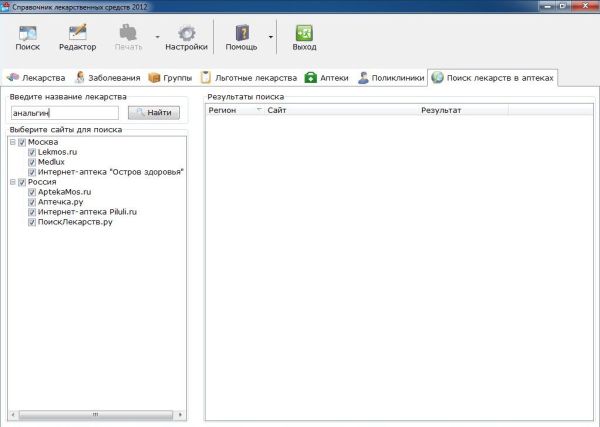The height and width of the screenshot is (427, 600).
Task: Sort by the Сайт column header
Action: (x=341, y=110)
